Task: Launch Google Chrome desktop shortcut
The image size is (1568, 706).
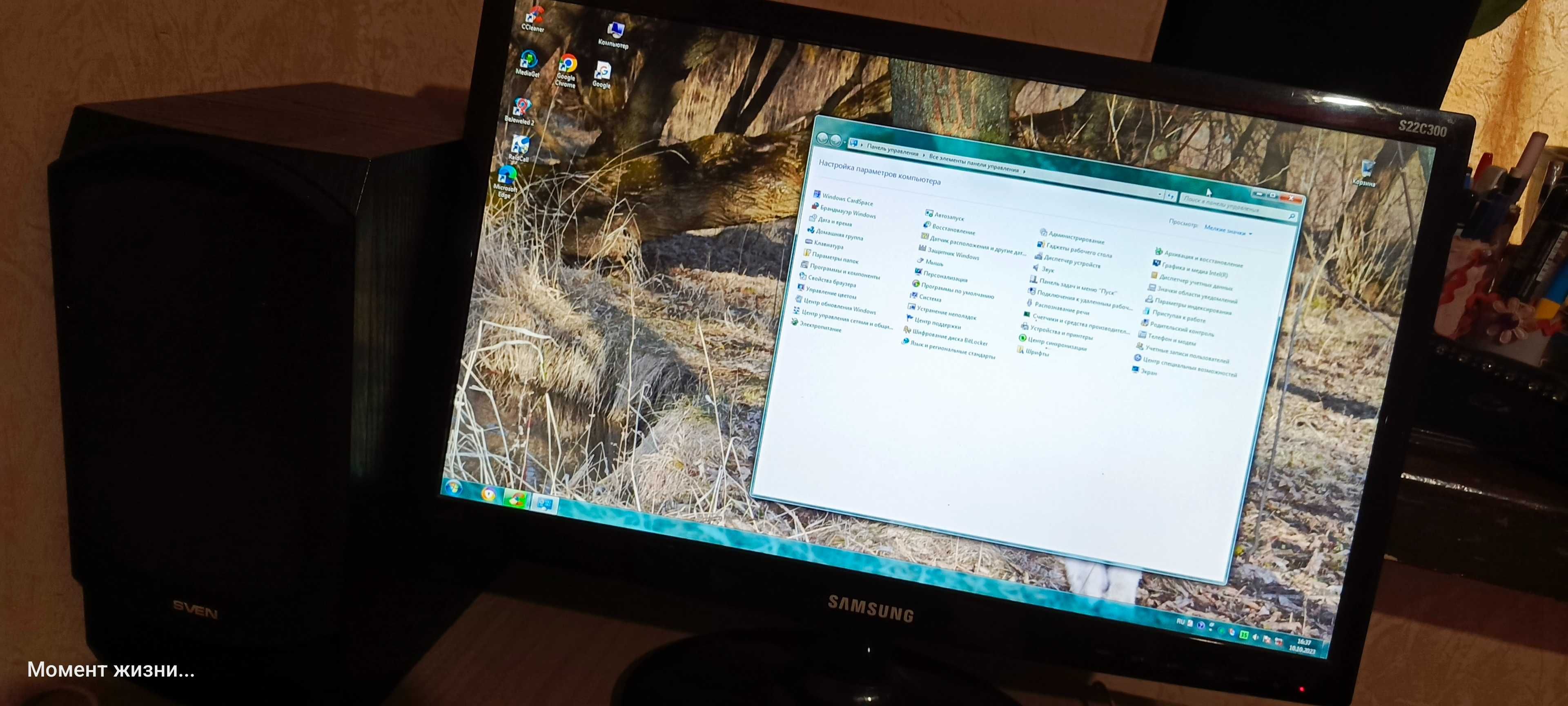Action: coord(567,71)
